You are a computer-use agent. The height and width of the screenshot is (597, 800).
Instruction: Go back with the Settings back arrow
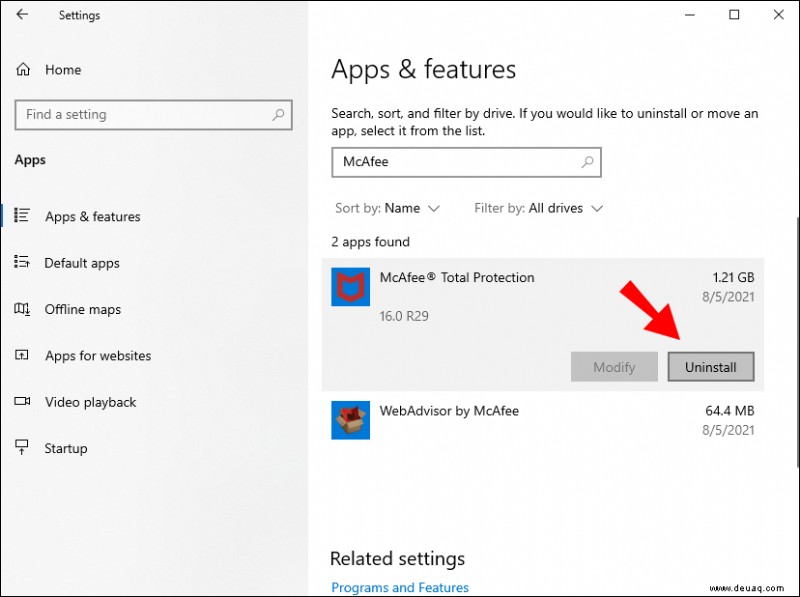22,14
